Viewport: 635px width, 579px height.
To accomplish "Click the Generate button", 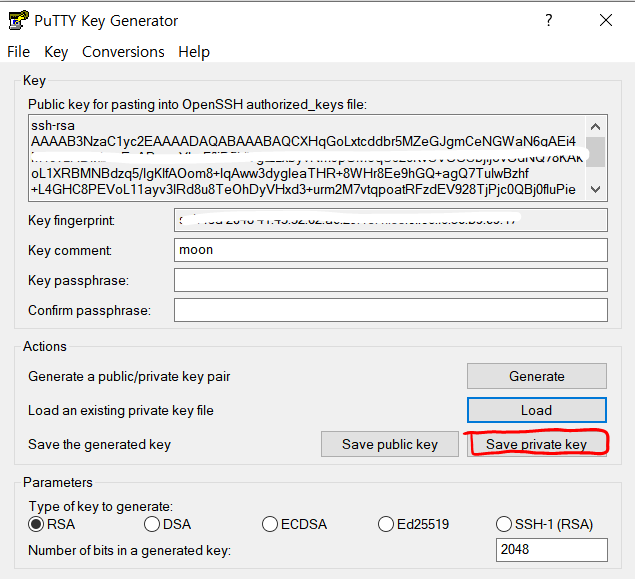I will pyautogui.click(x=537, y=376).
